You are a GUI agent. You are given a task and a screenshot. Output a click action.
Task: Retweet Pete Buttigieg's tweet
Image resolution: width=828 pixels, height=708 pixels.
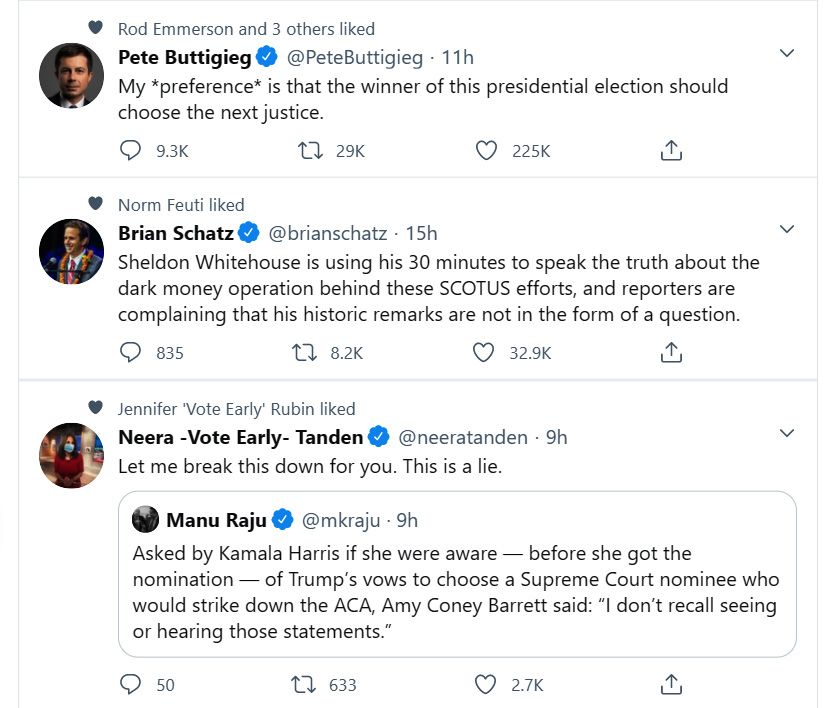(311, 151)
